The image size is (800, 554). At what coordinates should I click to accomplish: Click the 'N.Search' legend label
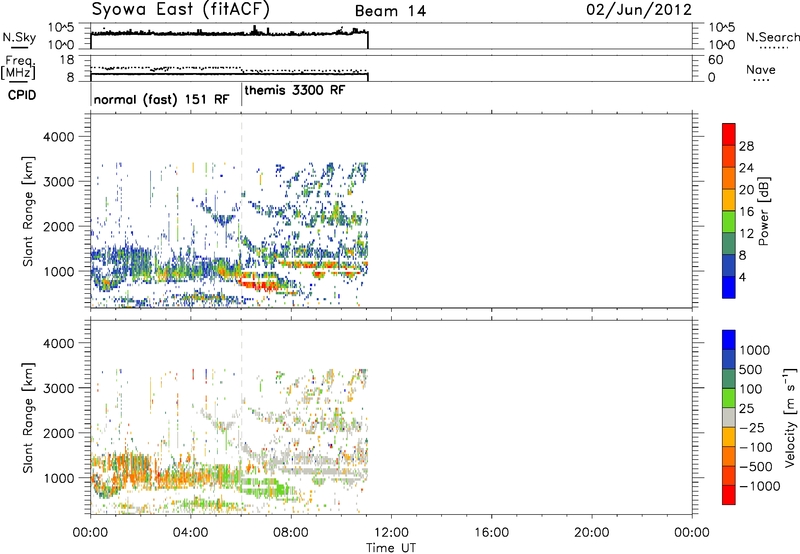tap(772, 37)
